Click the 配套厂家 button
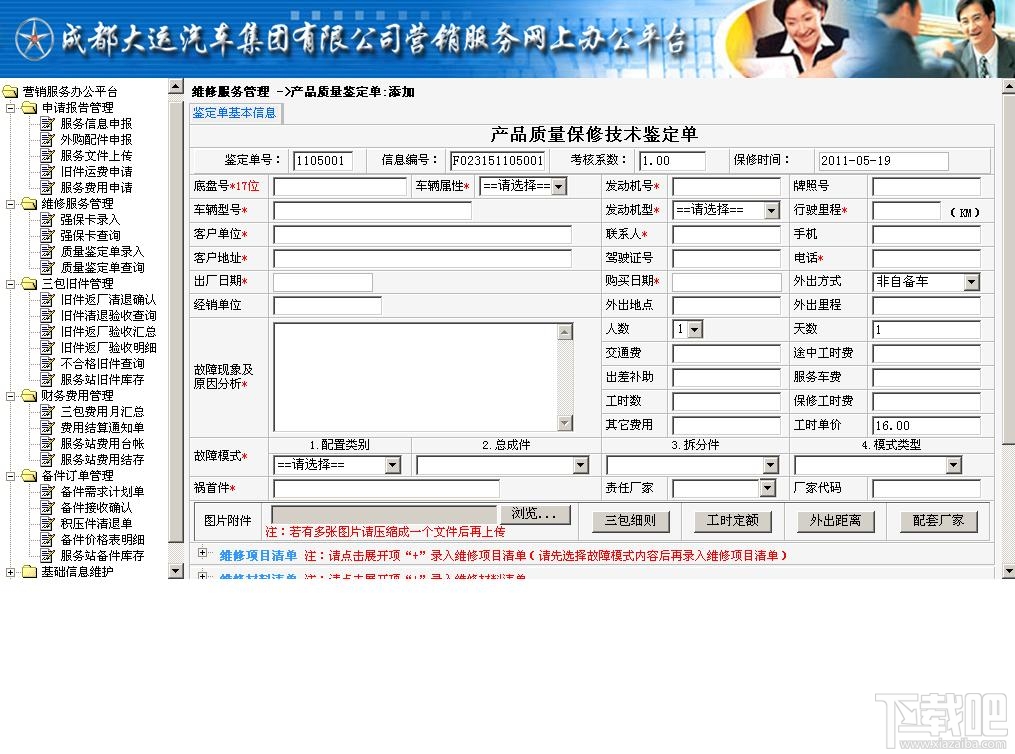This screenshot has width=1015, height=754. click(938, 520)
